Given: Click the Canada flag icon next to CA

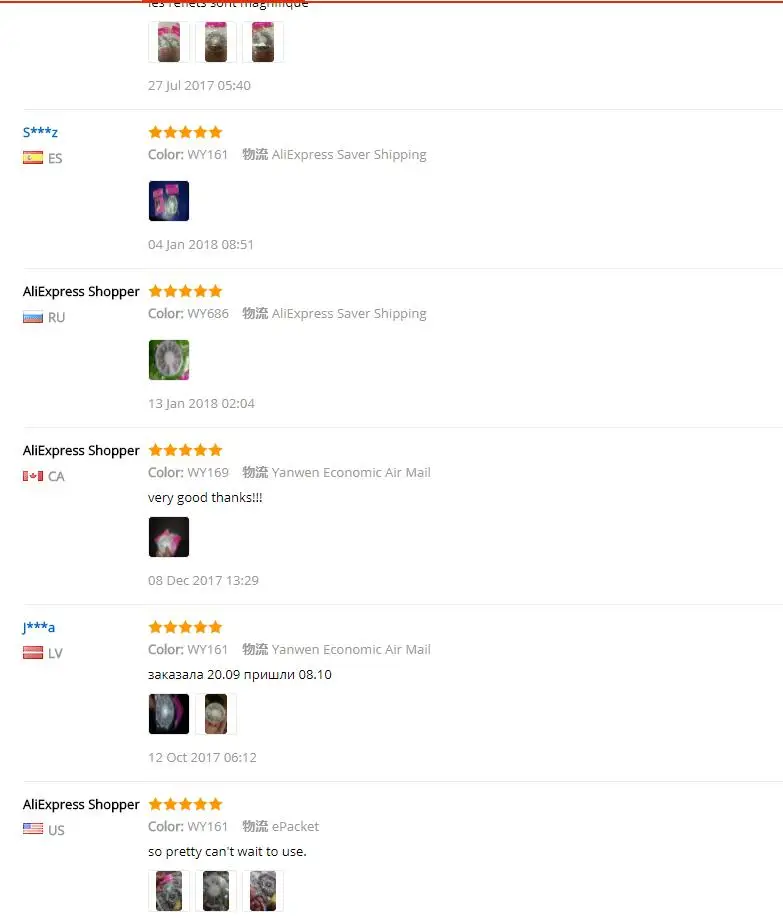Looking at the screenshot, I should click(33, 476).
